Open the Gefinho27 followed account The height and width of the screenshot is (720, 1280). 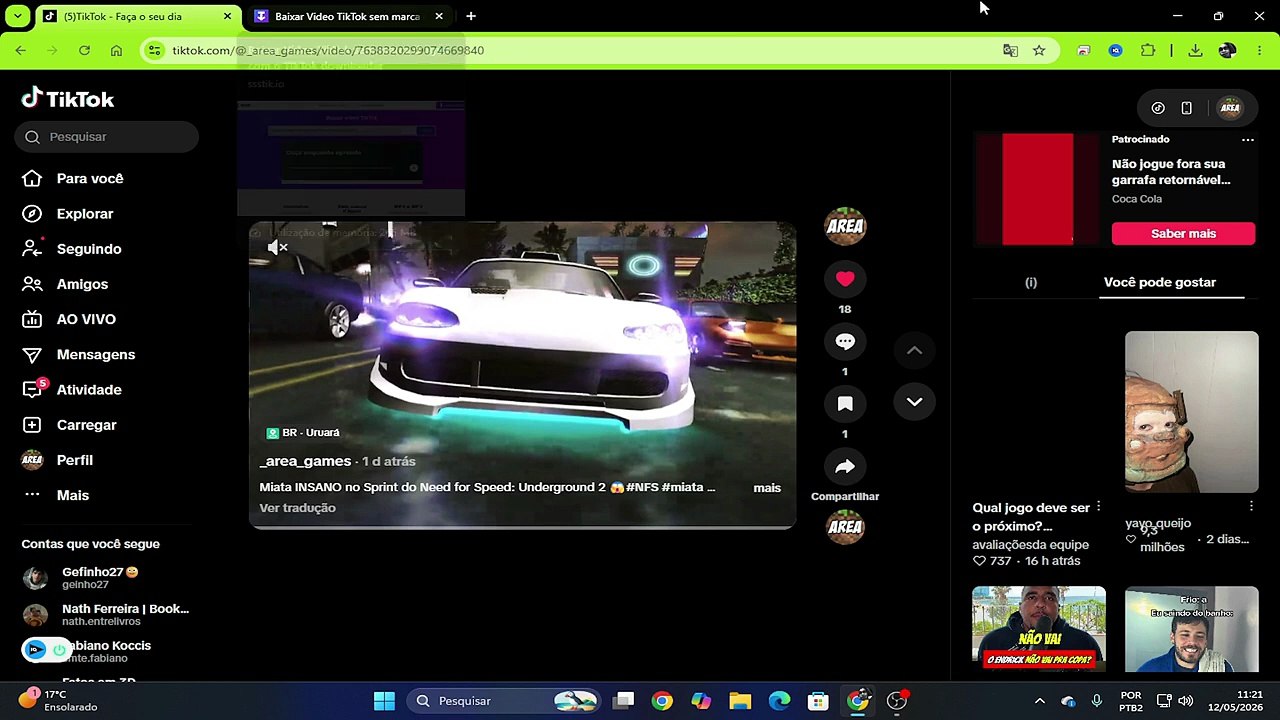click(105, 578)
